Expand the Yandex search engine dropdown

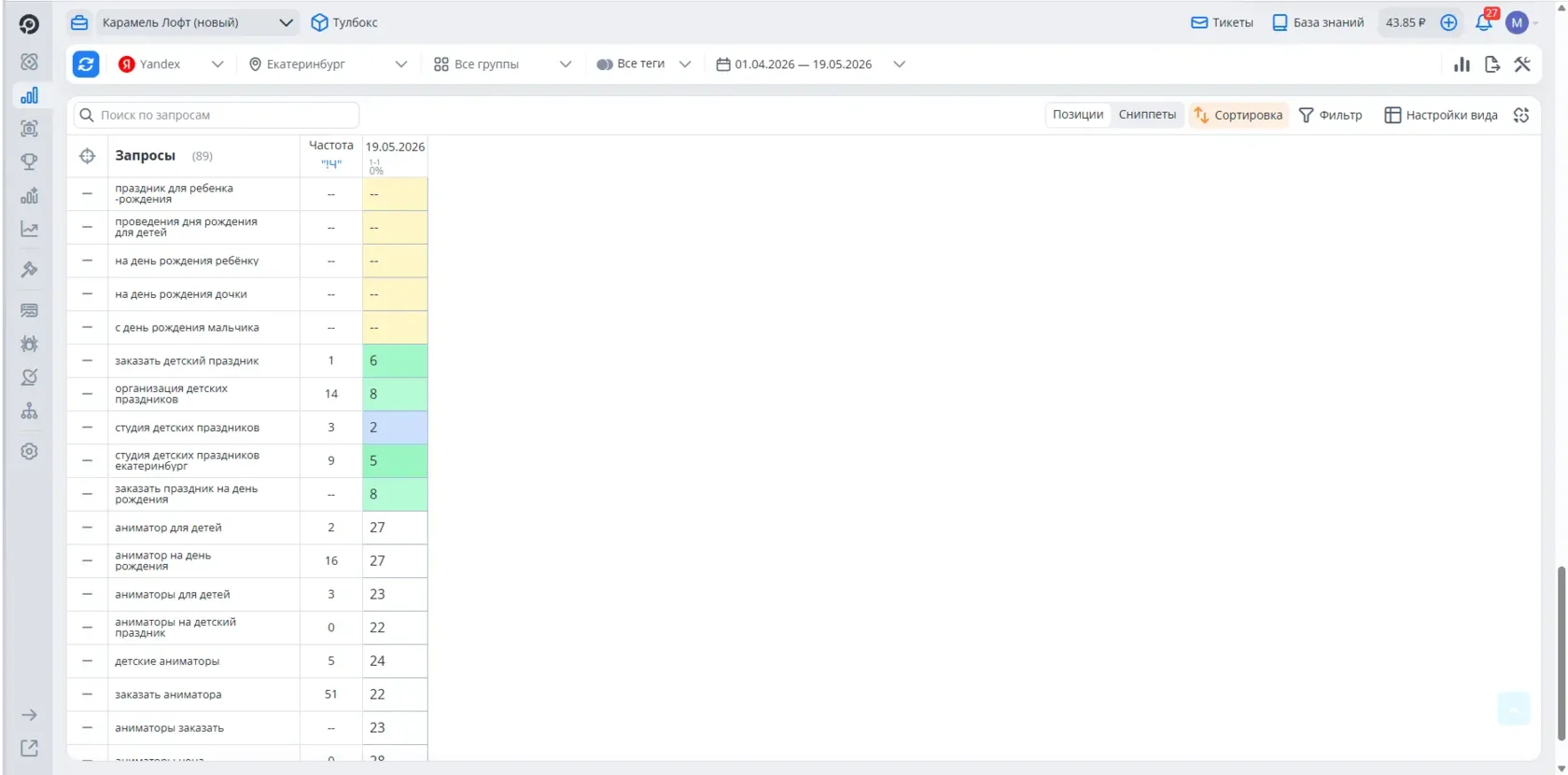tap(171, 64)
